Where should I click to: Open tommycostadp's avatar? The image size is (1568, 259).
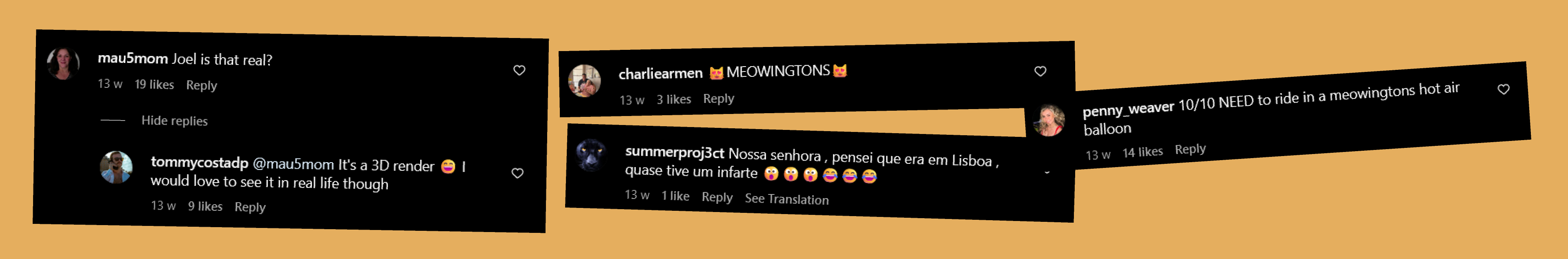116,167
